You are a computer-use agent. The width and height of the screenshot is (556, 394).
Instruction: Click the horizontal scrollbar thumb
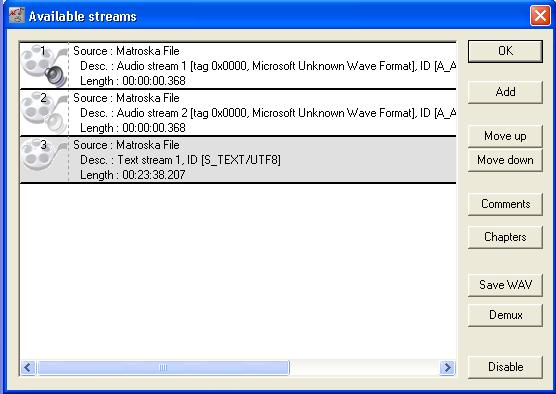163,367
